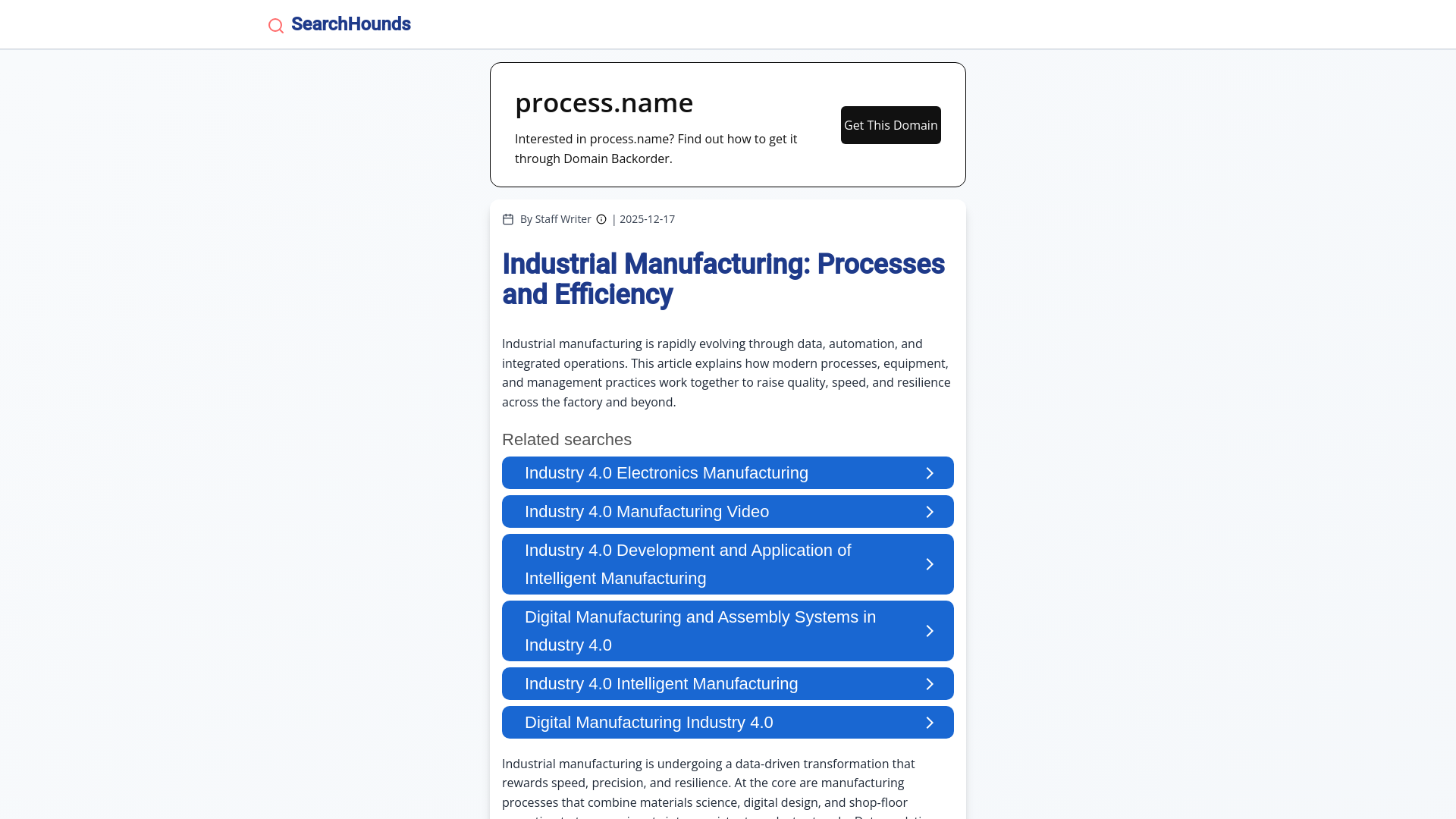Click the chevron on Digital Manufacturing and Assembly Systems
Viewport: 1456px width, 819px height.
point(930,630)
